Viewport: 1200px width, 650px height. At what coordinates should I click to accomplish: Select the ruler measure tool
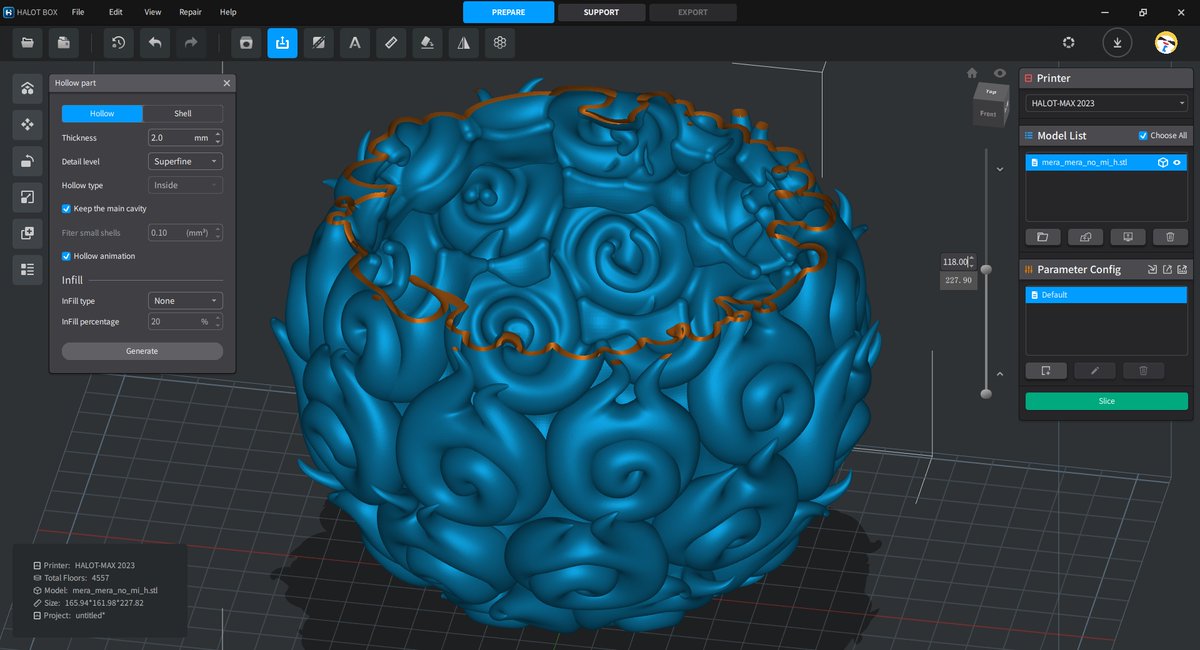(391, 43)
